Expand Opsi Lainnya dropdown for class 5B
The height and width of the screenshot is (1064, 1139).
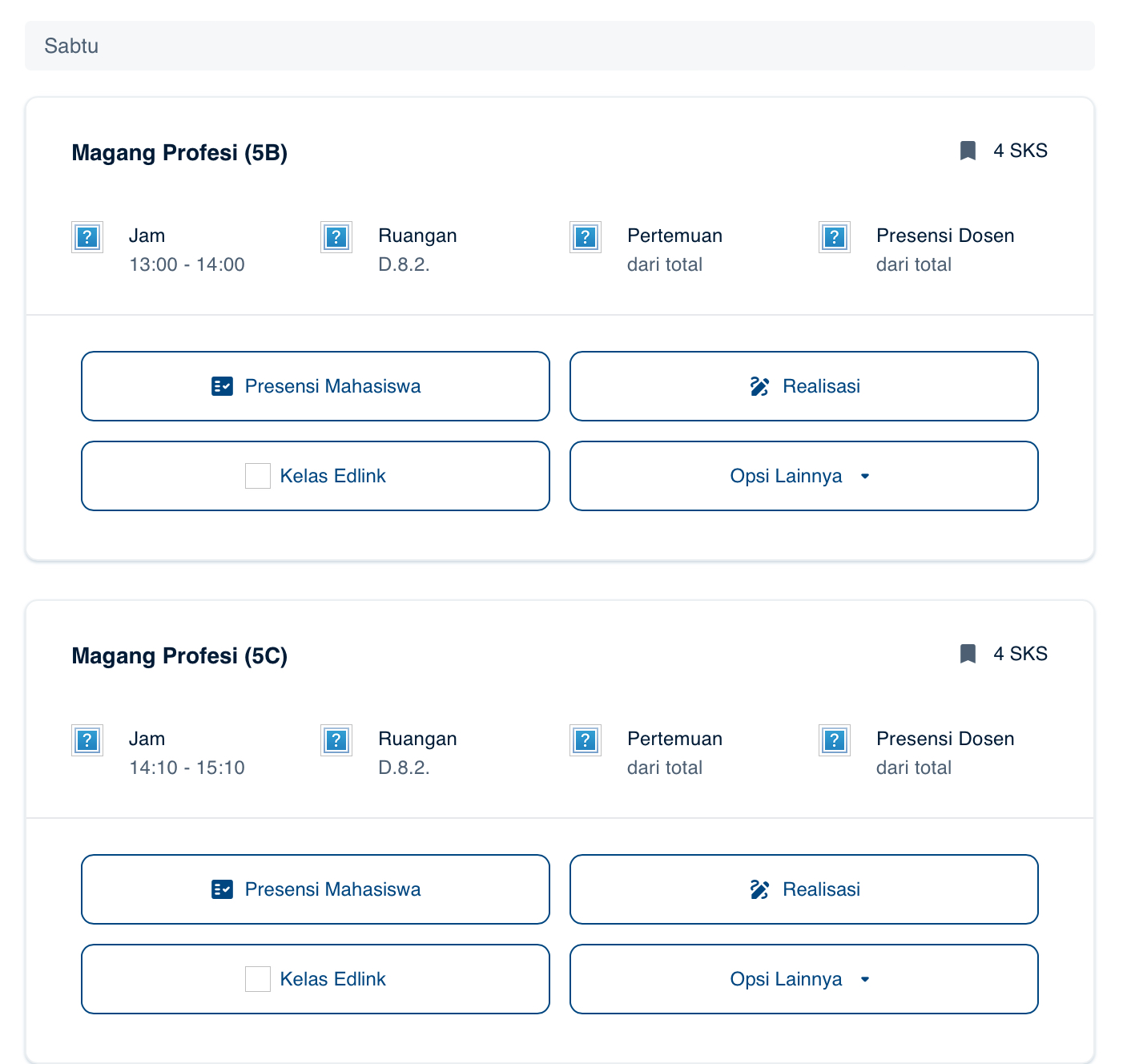click(x=803, y=476)
